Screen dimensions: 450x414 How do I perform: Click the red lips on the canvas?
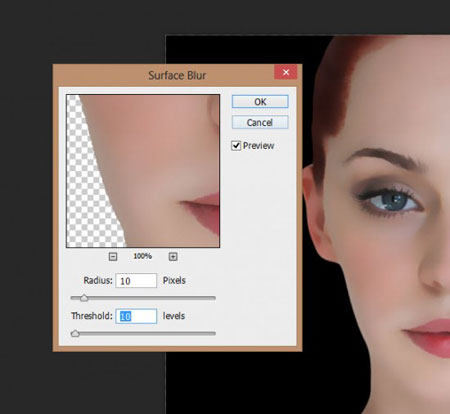pyautogui.click(x=428, y=337)
